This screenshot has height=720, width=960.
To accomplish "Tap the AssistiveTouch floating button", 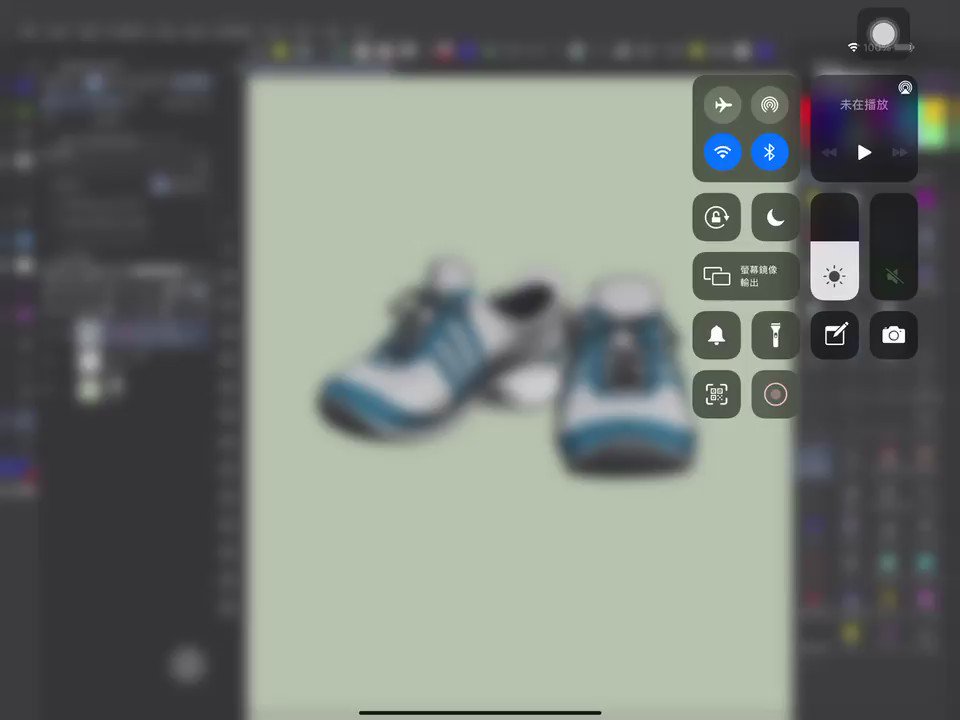I will [x=883, y=34].
